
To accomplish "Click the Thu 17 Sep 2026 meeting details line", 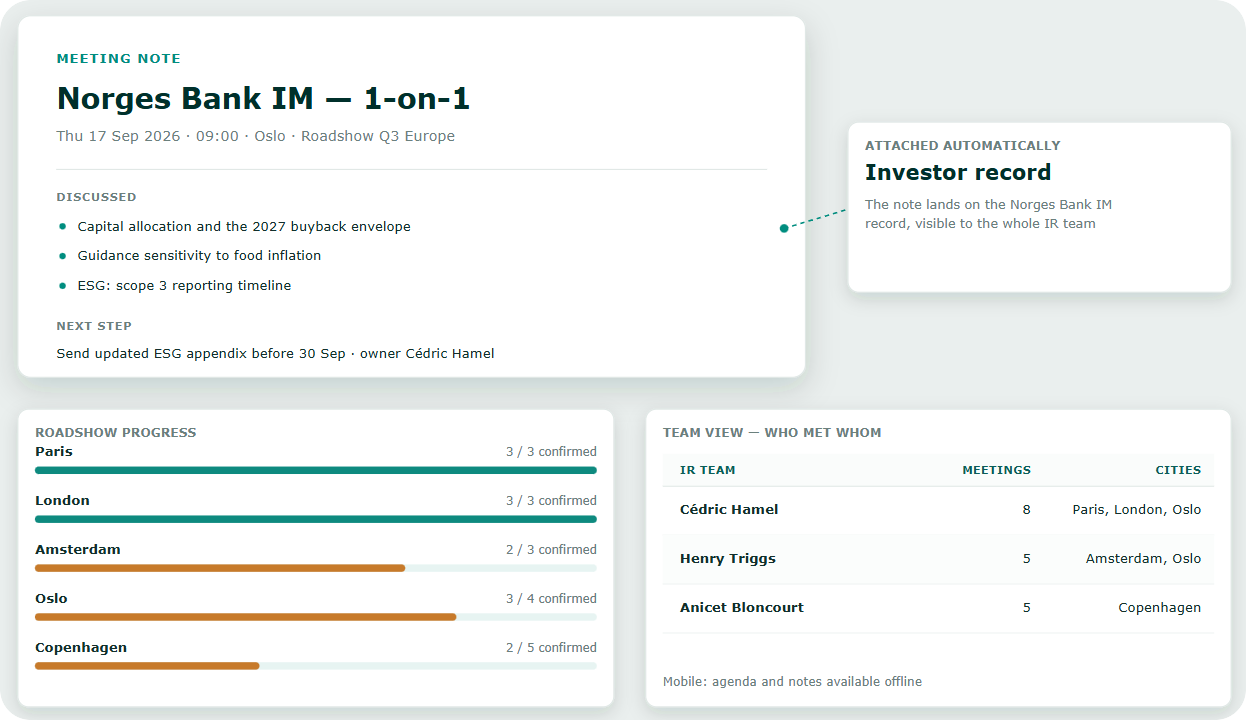I will 256,136.
